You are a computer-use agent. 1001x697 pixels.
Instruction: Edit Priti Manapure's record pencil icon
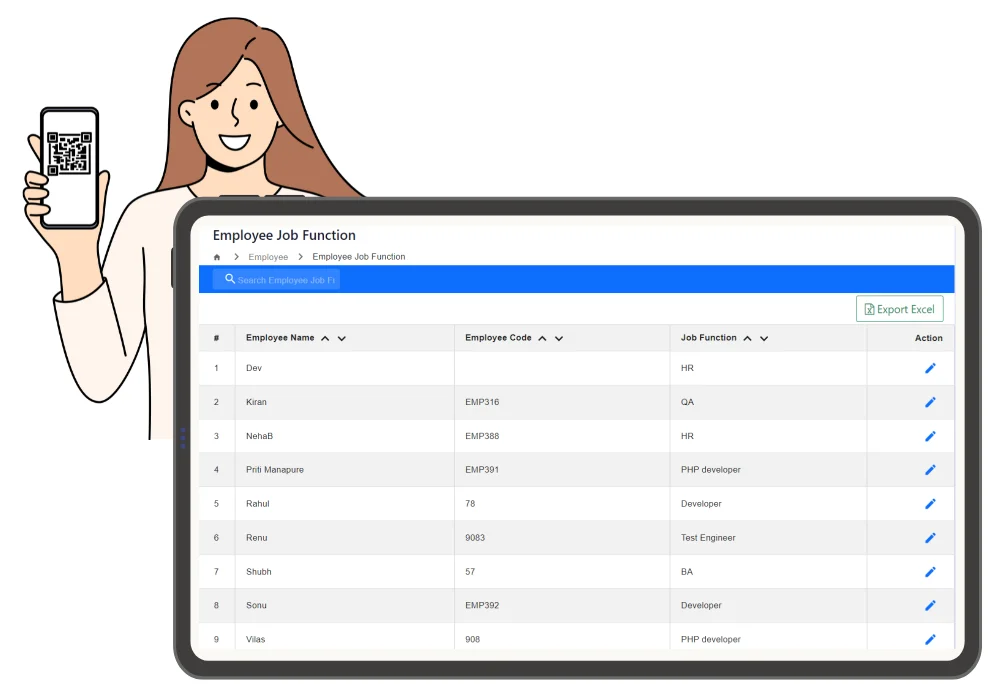(x=930, y=470)
